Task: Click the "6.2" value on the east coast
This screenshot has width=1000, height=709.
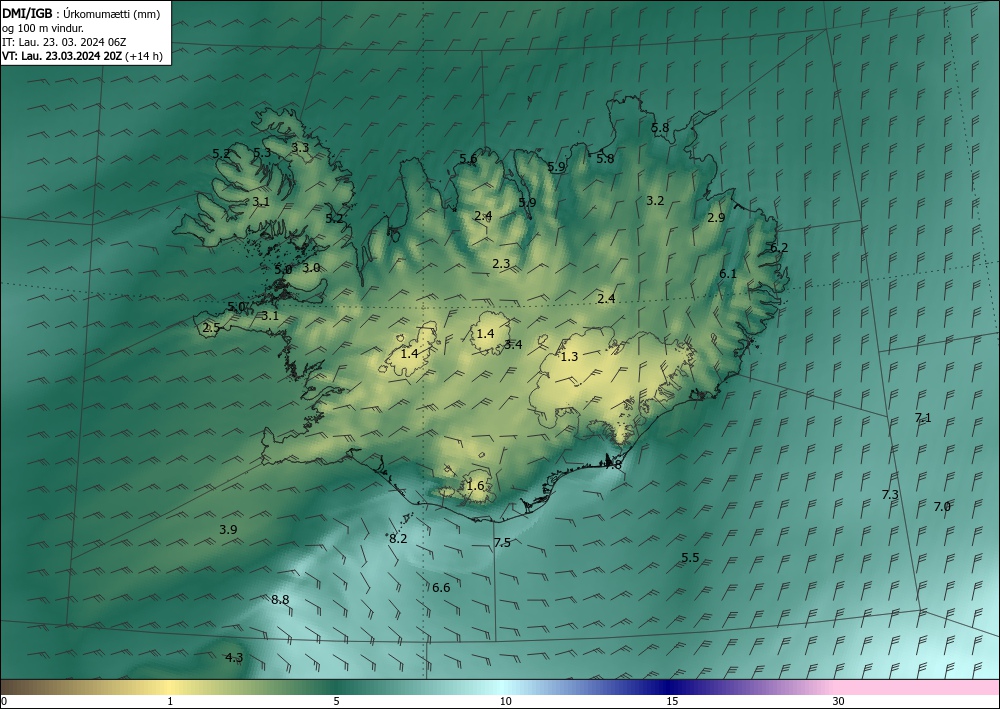Action: pos(779,248)
